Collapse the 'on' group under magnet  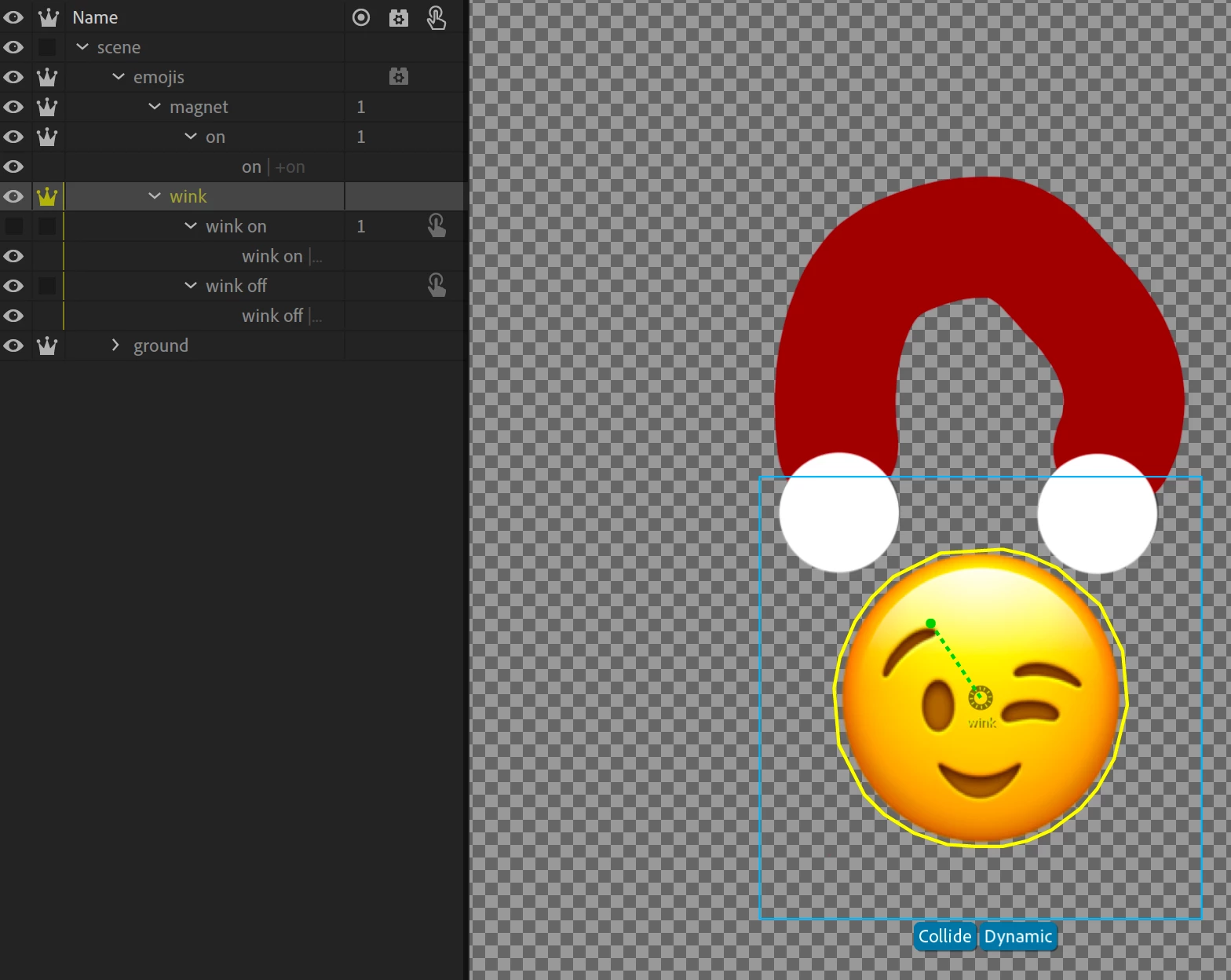pyautogui.click(x=191, y=137)
